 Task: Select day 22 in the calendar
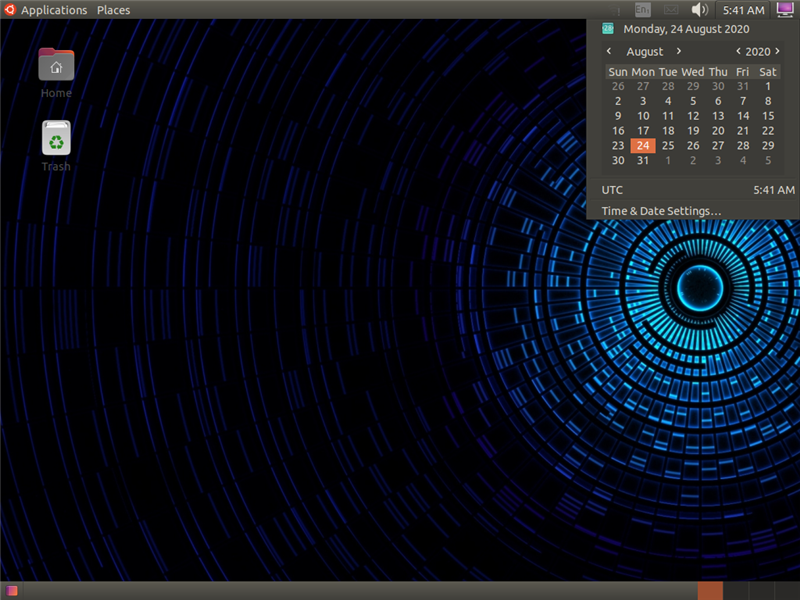point(768,131)
